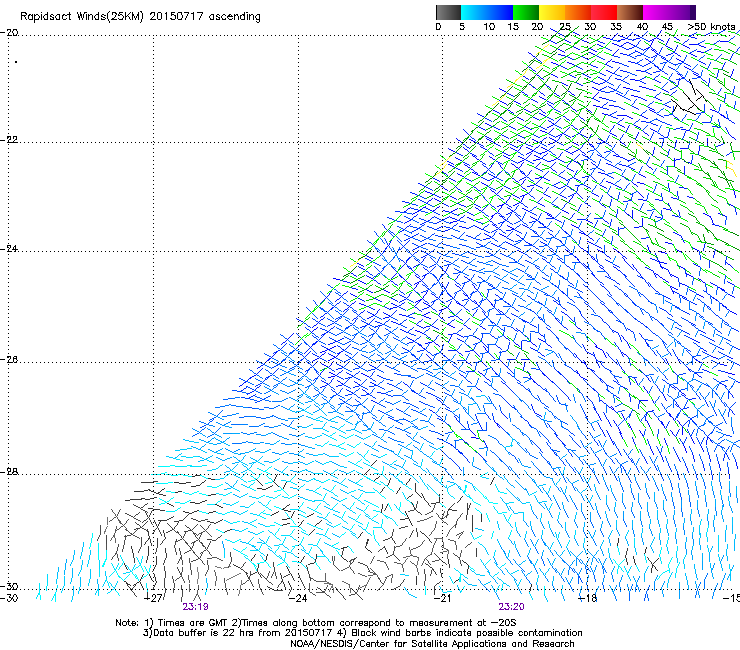Click the '-21' longitude axis label
The width and height of the screenshot is (740, 650).
click(x=443, y=598)
